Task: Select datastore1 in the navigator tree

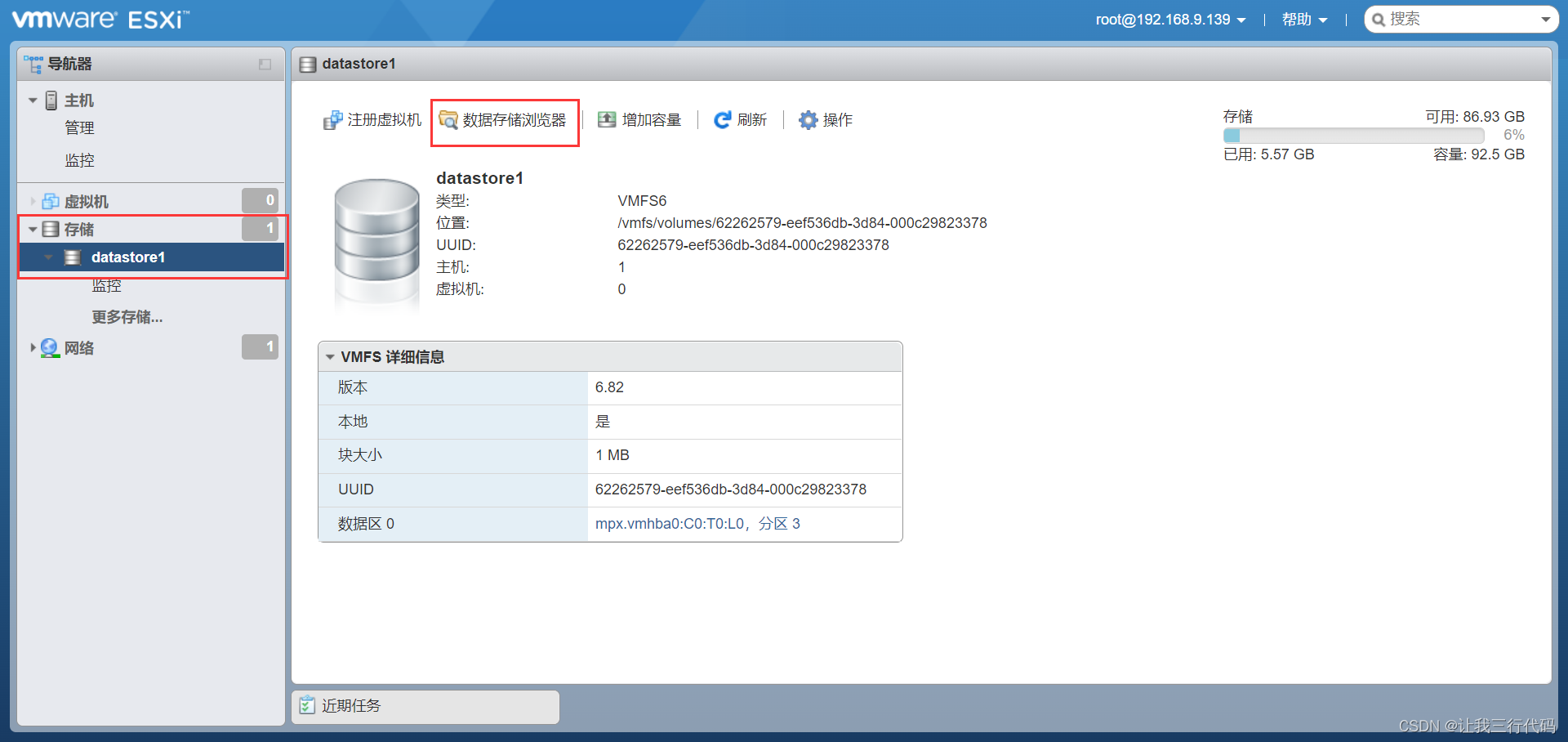Action: (128, 257)
